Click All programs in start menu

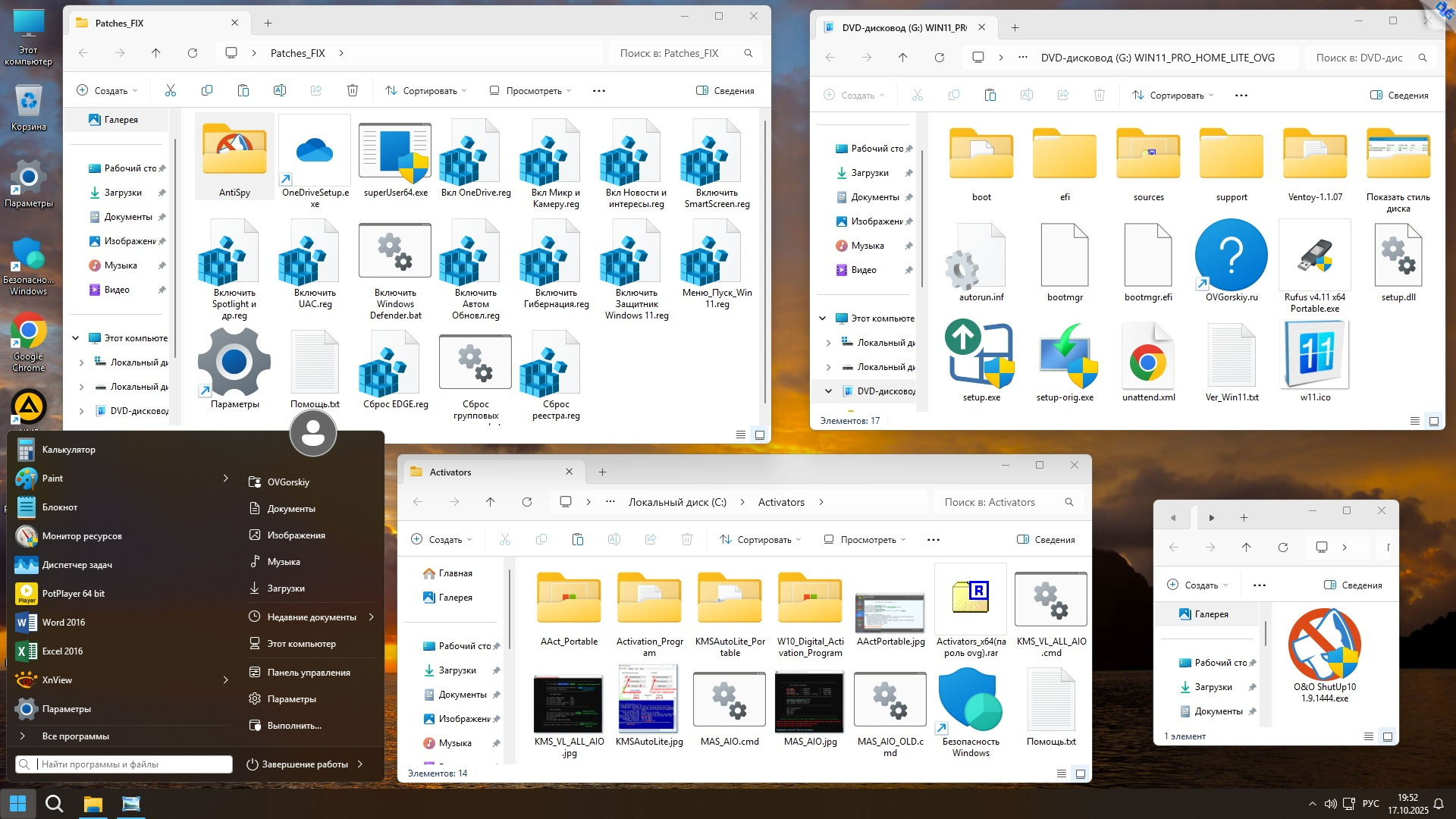[75, 736]
